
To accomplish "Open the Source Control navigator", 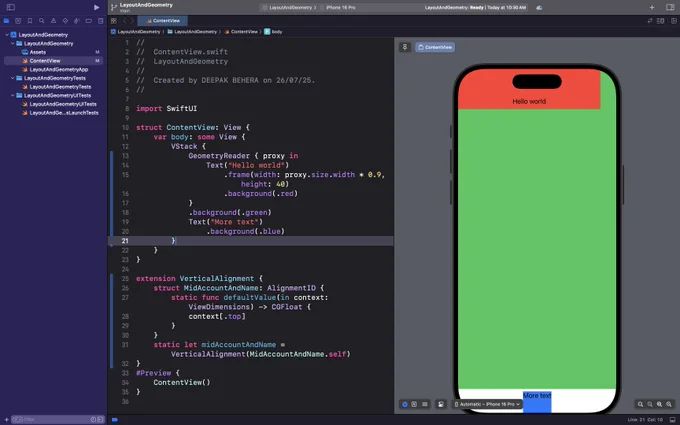I will point(18,20).
